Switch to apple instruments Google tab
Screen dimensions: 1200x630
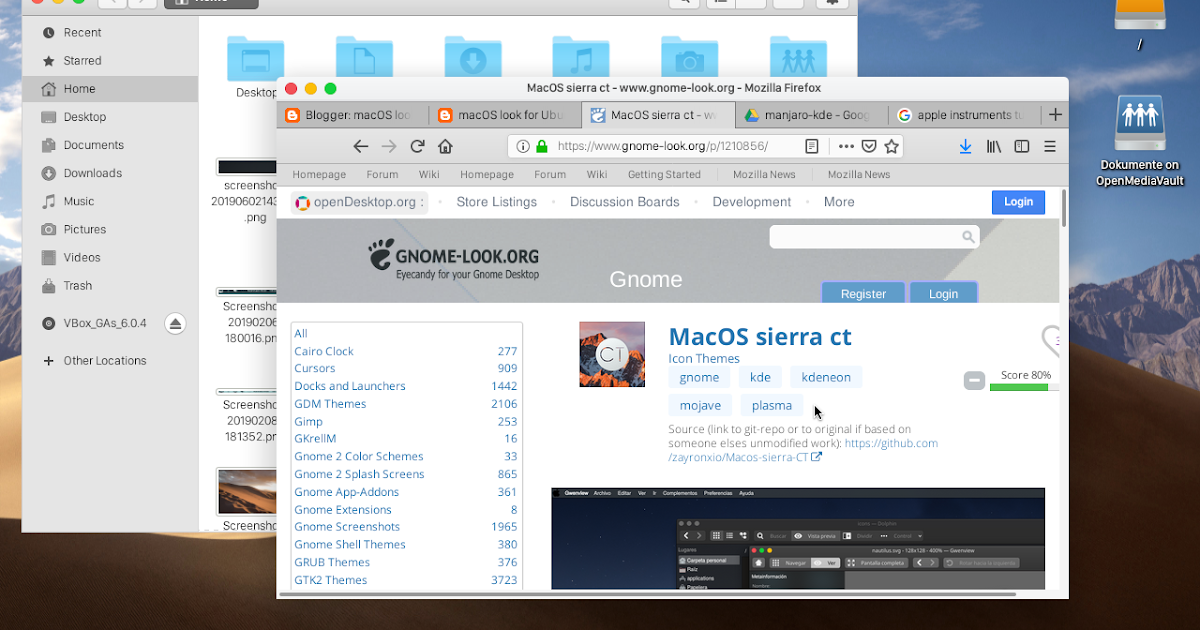coord(964,115)
